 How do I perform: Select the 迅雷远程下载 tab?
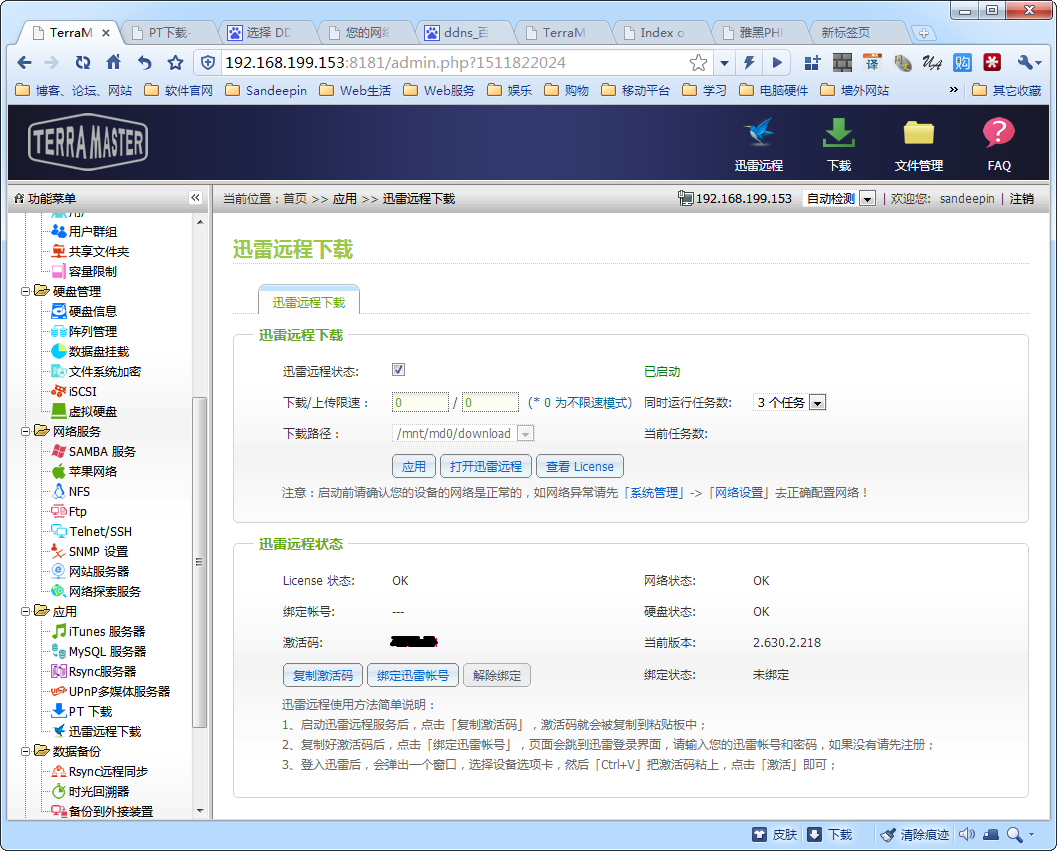(x=308, y=302)
